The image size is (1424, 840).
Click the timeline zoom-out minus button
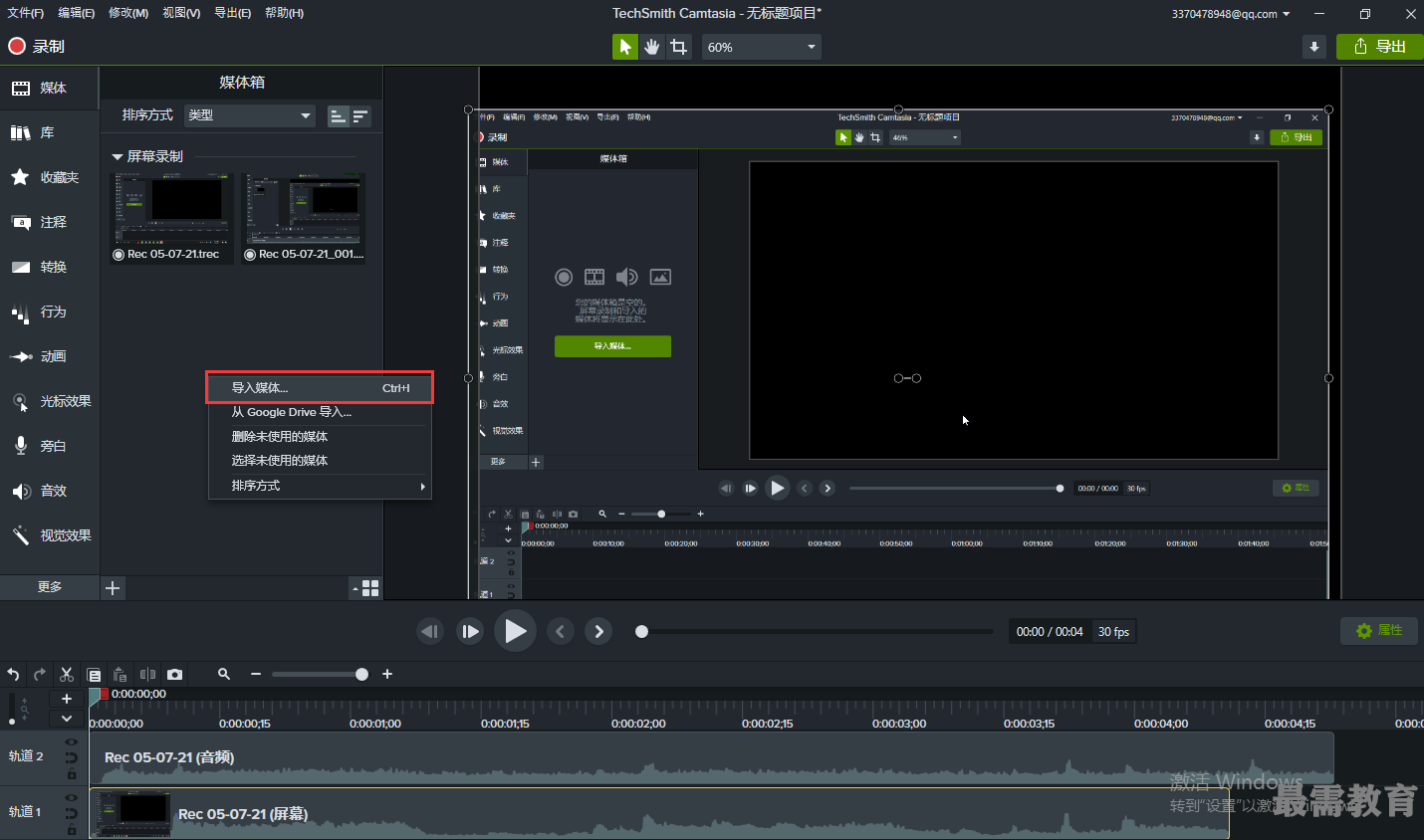[x=256, y=675]
